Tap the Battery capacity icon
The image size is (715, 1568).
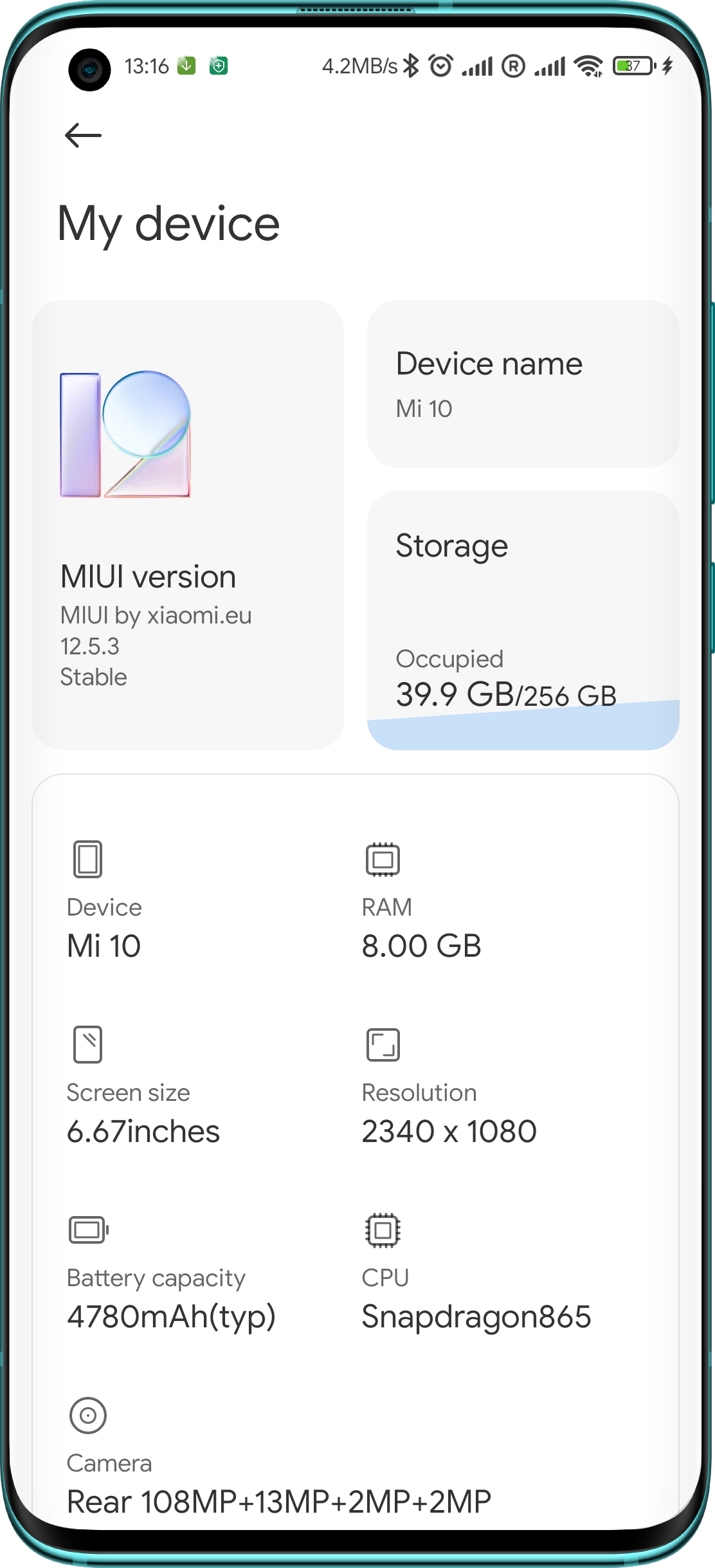tap(89, 1230)
